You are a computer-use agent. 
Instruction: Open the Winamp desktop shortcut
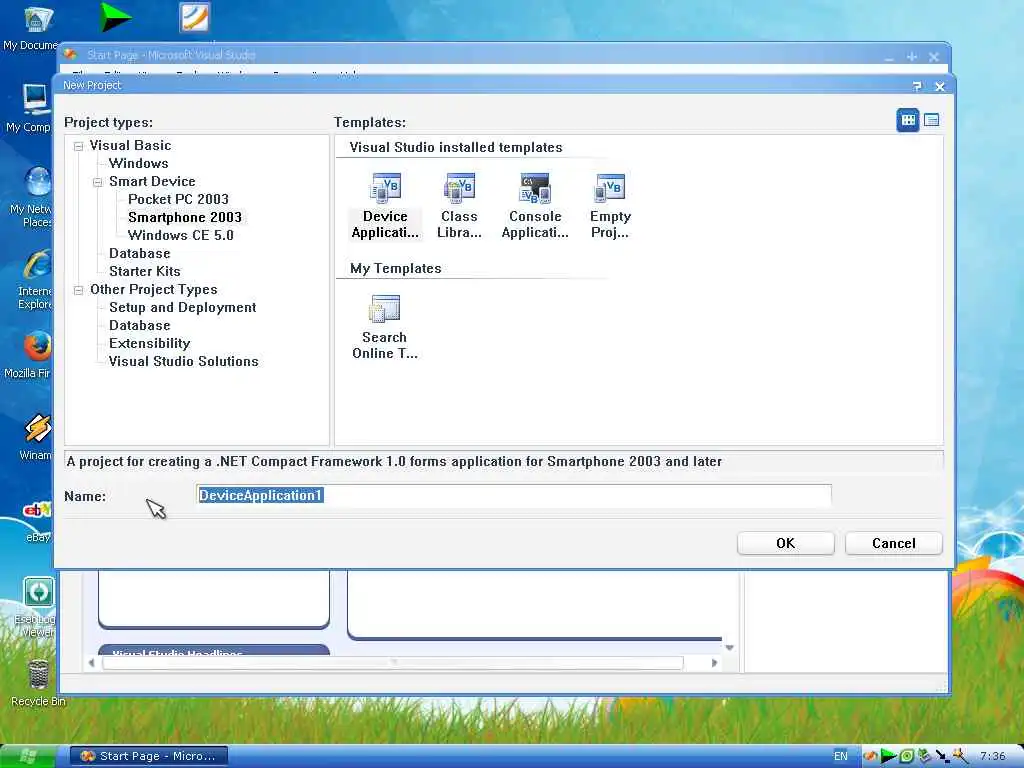(36, 437)
